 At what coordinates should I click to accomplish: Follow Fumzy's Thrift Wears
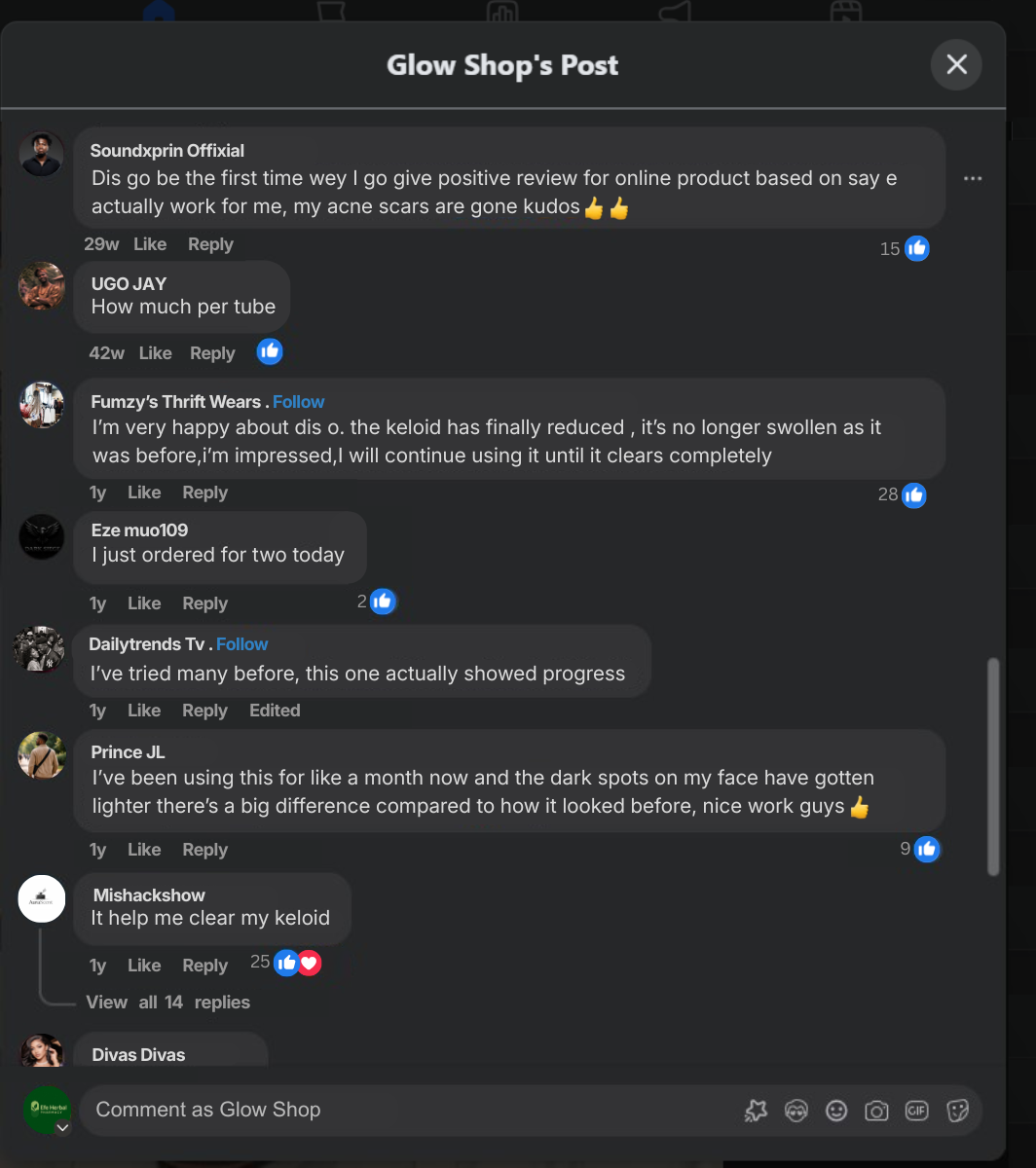coord(298,401)
